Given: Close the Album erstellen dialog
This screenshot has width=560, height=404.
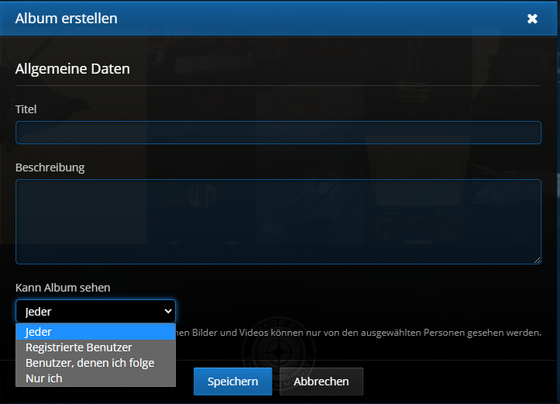Looking at the screenshot, I should (x=532, y=19).
